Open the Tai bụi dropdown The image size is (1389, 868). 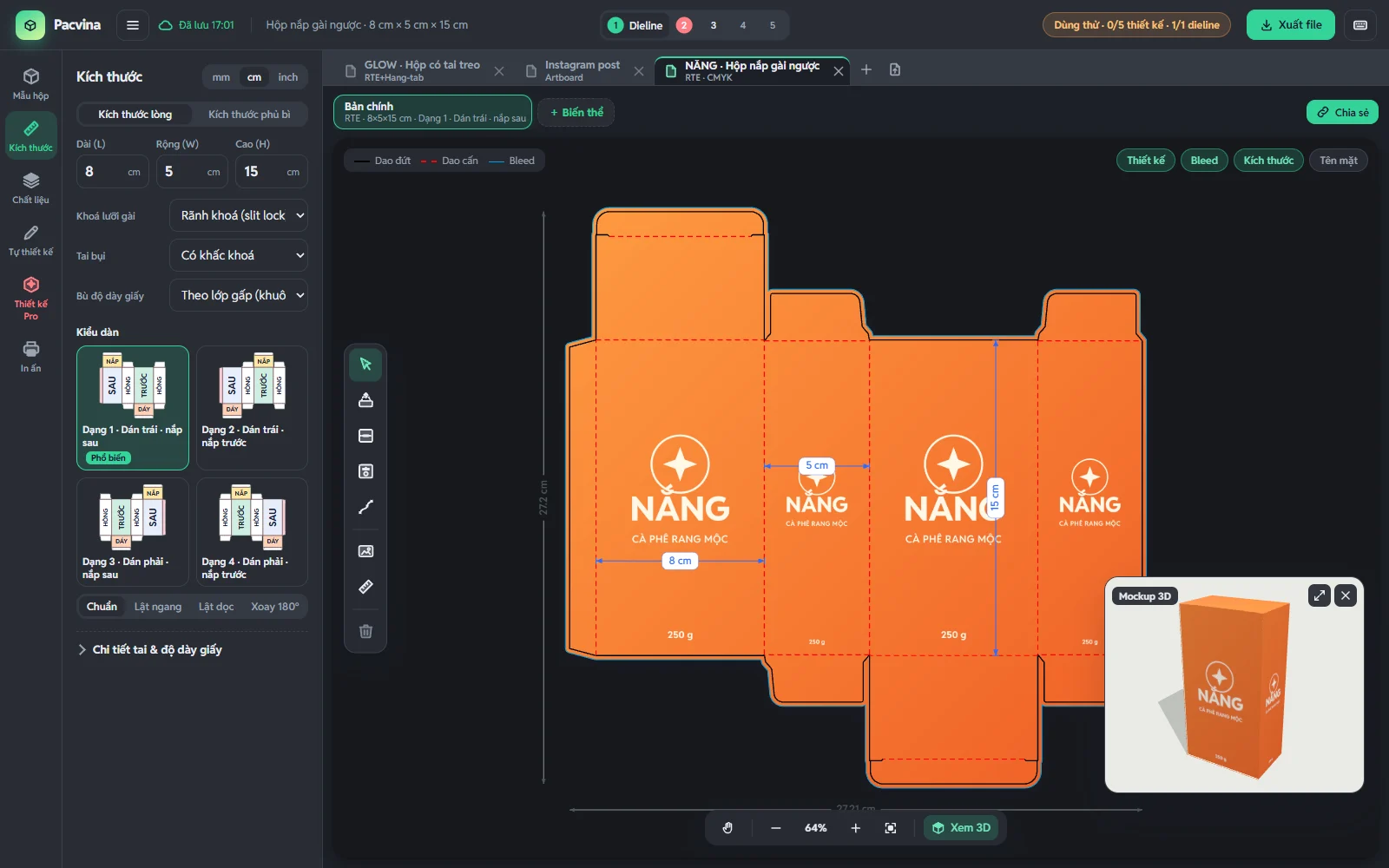tap(239, 255)
